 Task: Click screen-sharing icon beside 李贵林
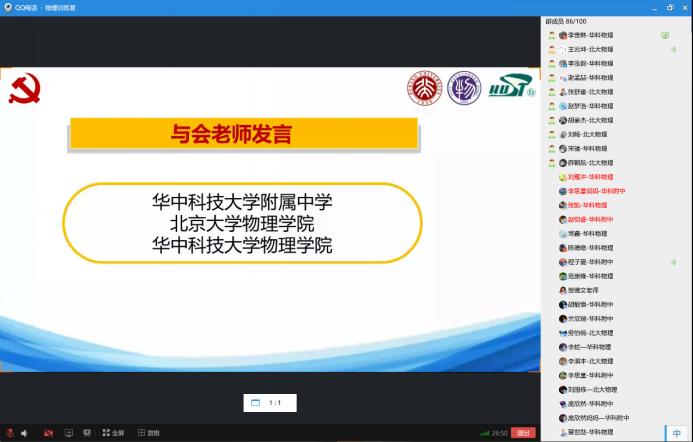click(x=665, y=35)
